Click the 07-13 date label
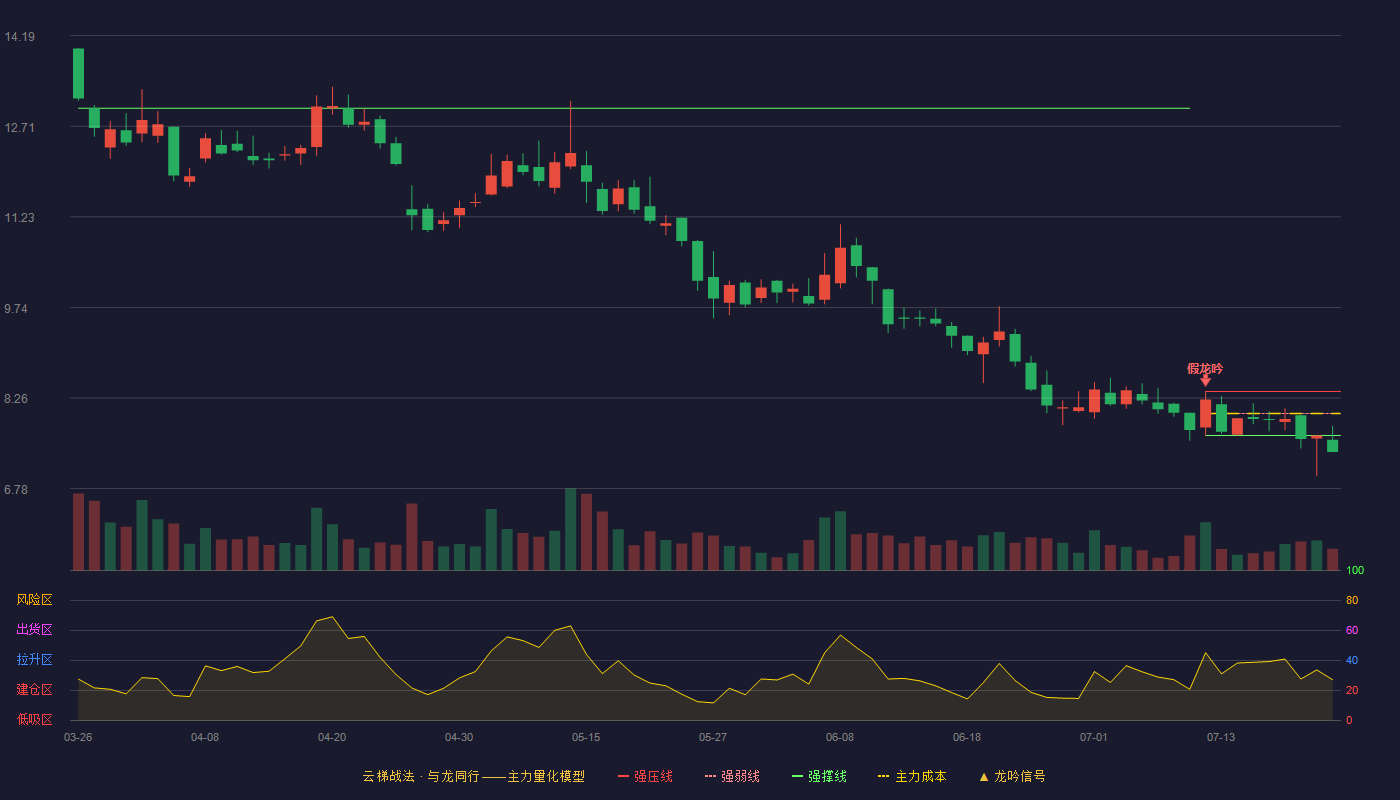1400x800 pixels. (x=1221, y=737)
